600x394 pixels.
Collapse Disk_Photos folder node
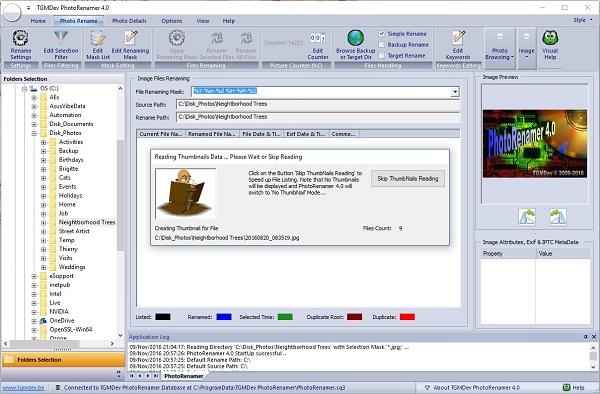(34, 133)
